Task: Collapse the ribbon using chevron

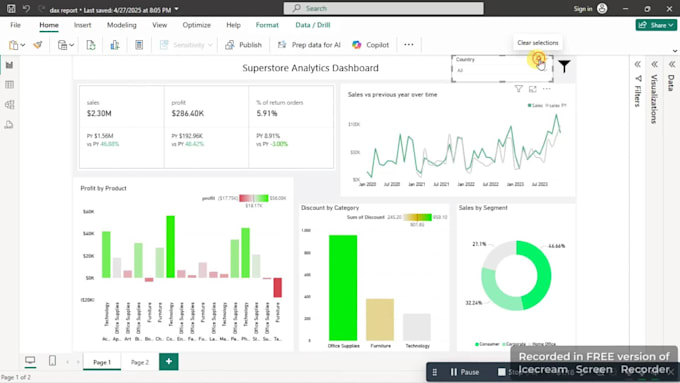Action: click(675, 51)
